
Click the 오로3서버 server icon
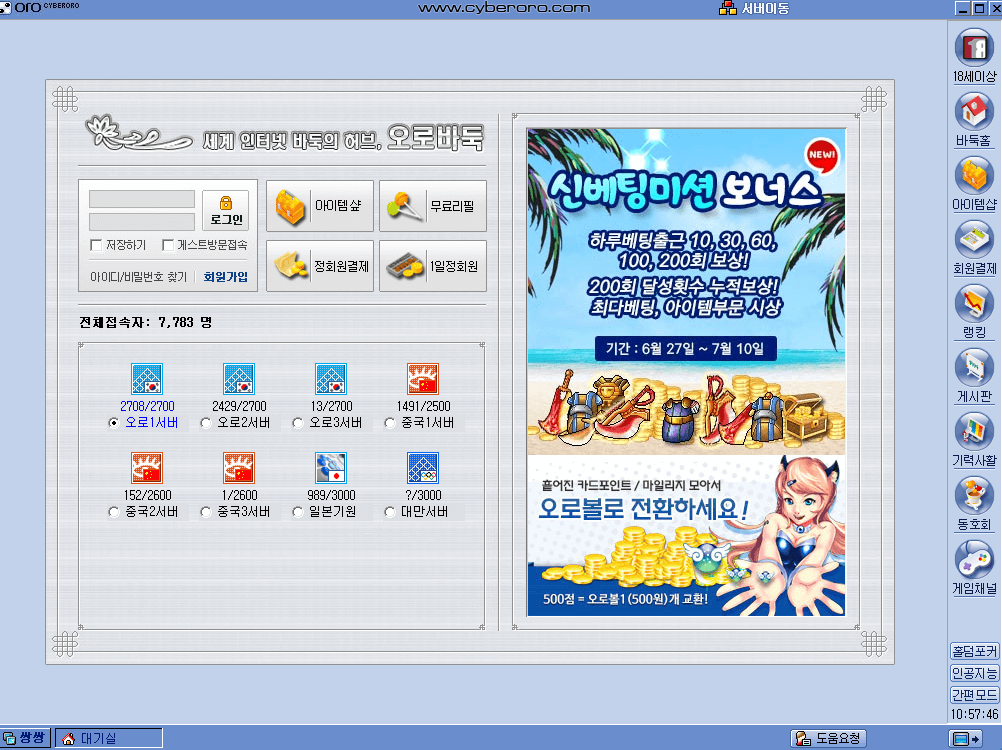point(331,379)
